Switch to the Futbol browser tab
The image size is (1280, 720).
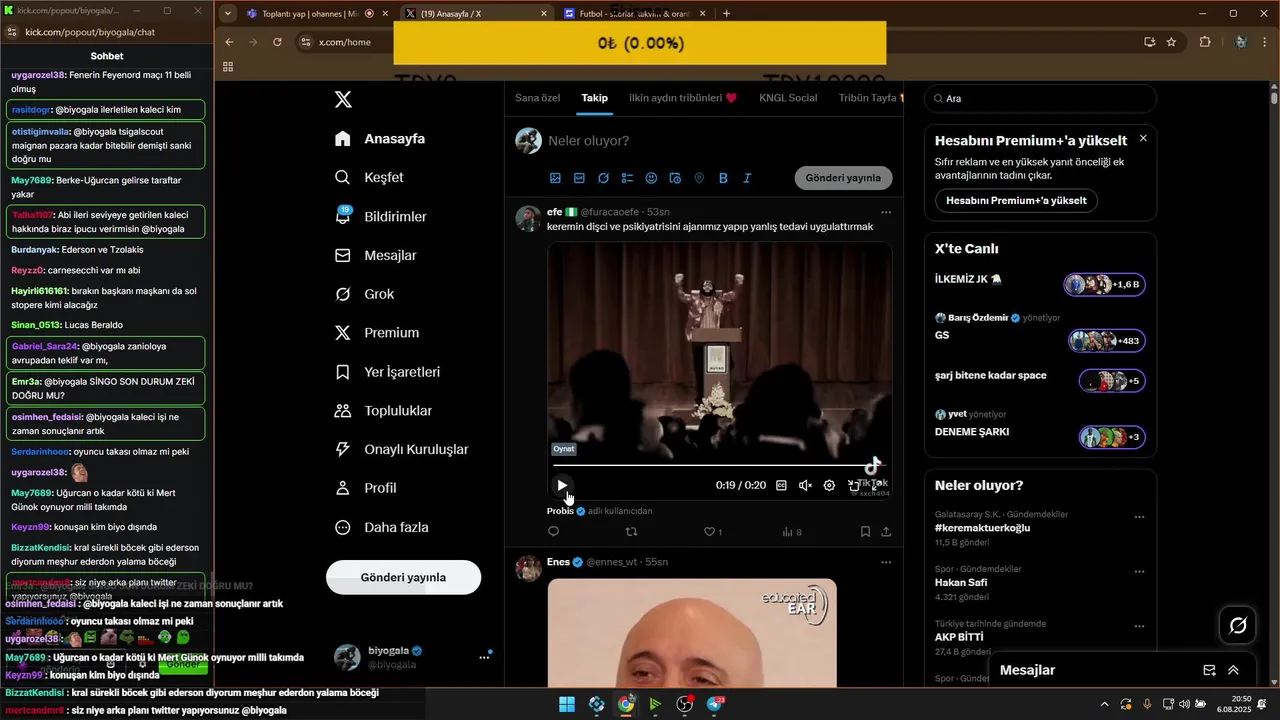pyautogui.click(x=634, y=14)
